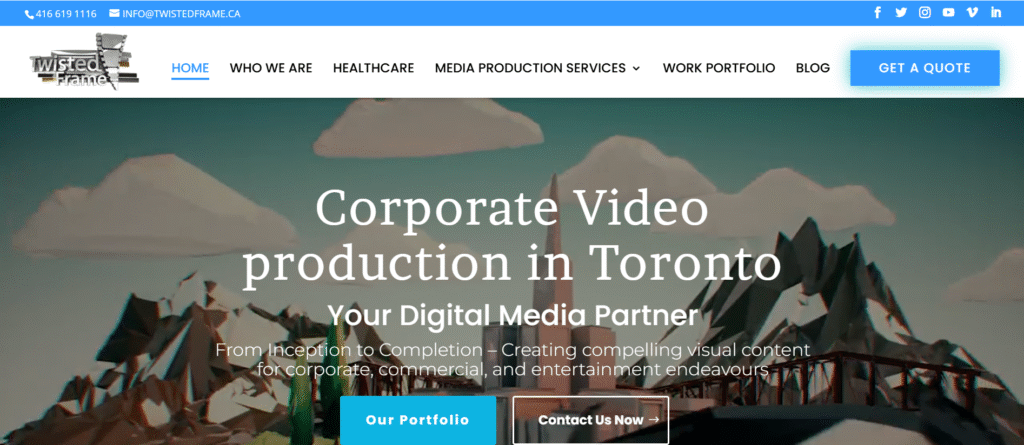Click the phone icon beside 416 619 1116
Viewport: 1024px width, 445px height.
pos(29,14)
